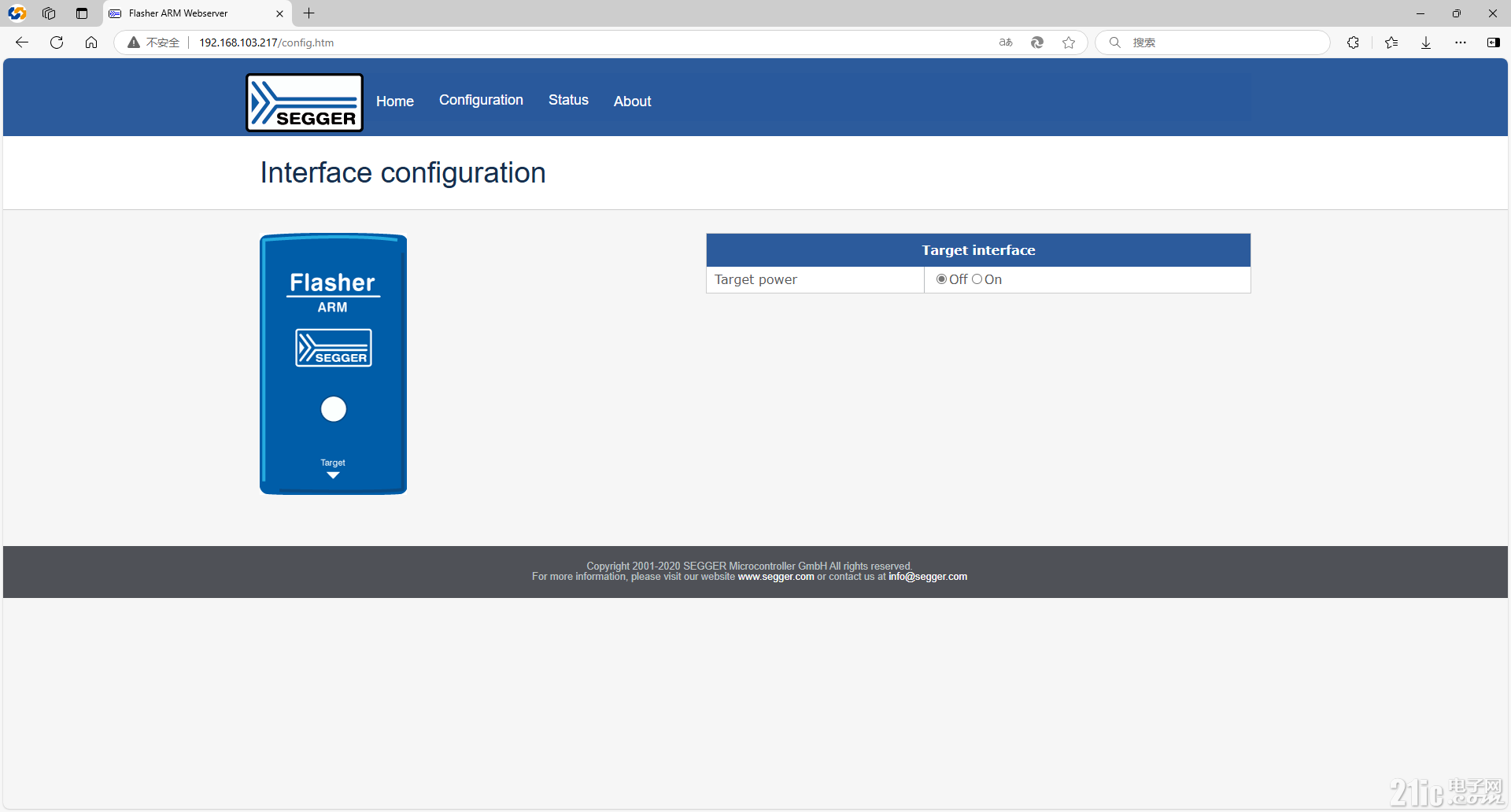This screenshot has height=812, width=1511.
Task: Open the Home menu item
Action: click(395, 101)
